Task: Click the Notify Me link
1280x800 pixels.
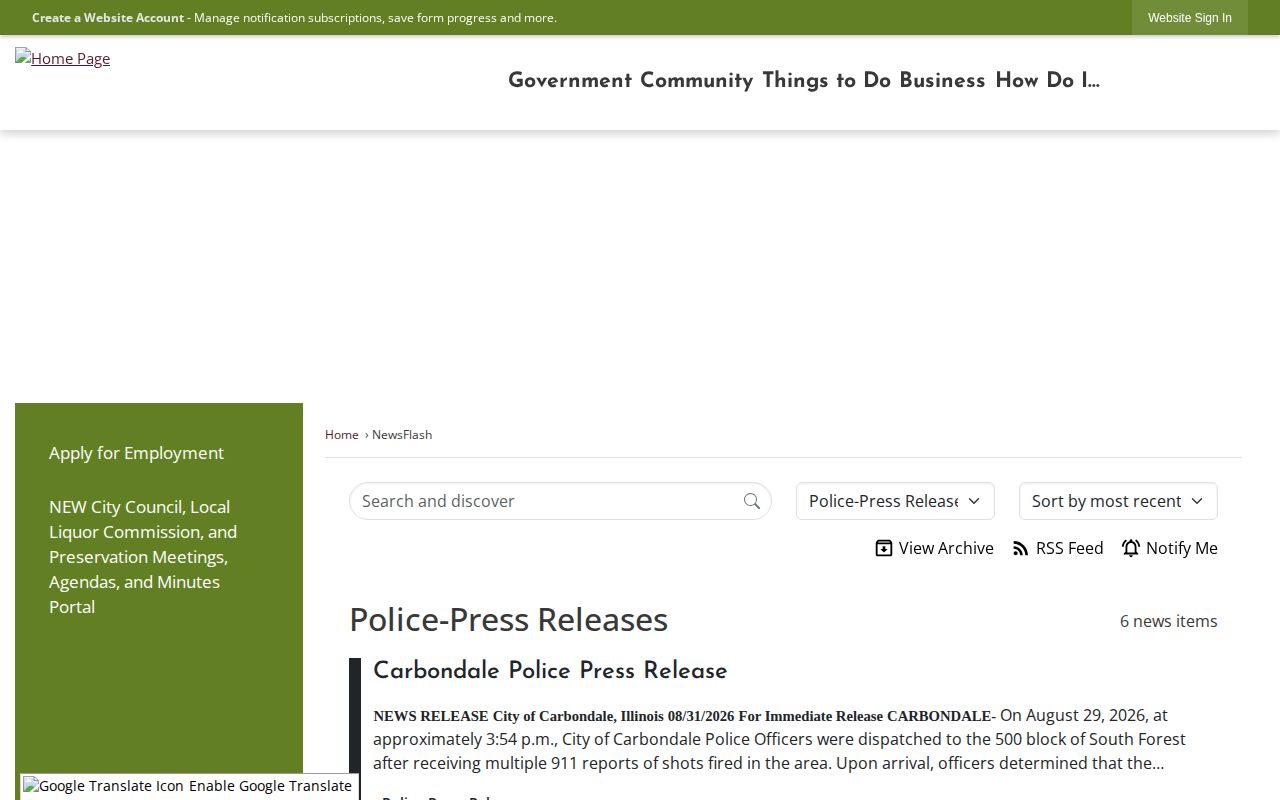Action: point(1170,548)
